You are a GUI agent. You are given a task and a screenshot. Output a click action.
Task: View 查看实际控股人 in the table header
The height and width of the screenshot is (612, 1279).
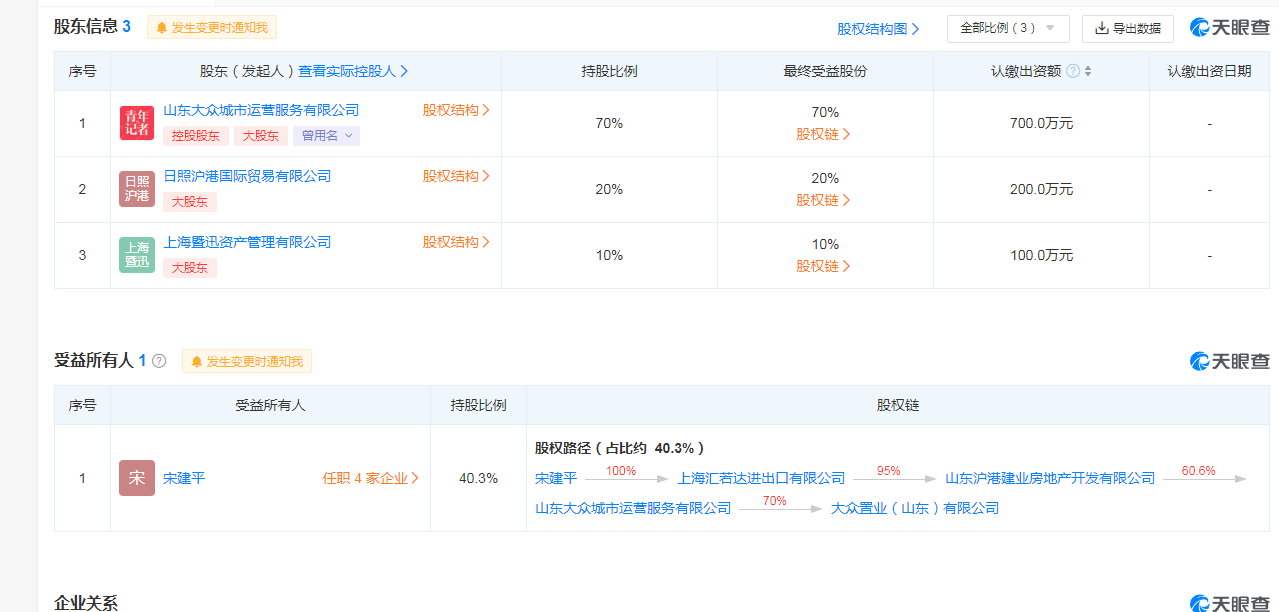[x=353, y=71]
